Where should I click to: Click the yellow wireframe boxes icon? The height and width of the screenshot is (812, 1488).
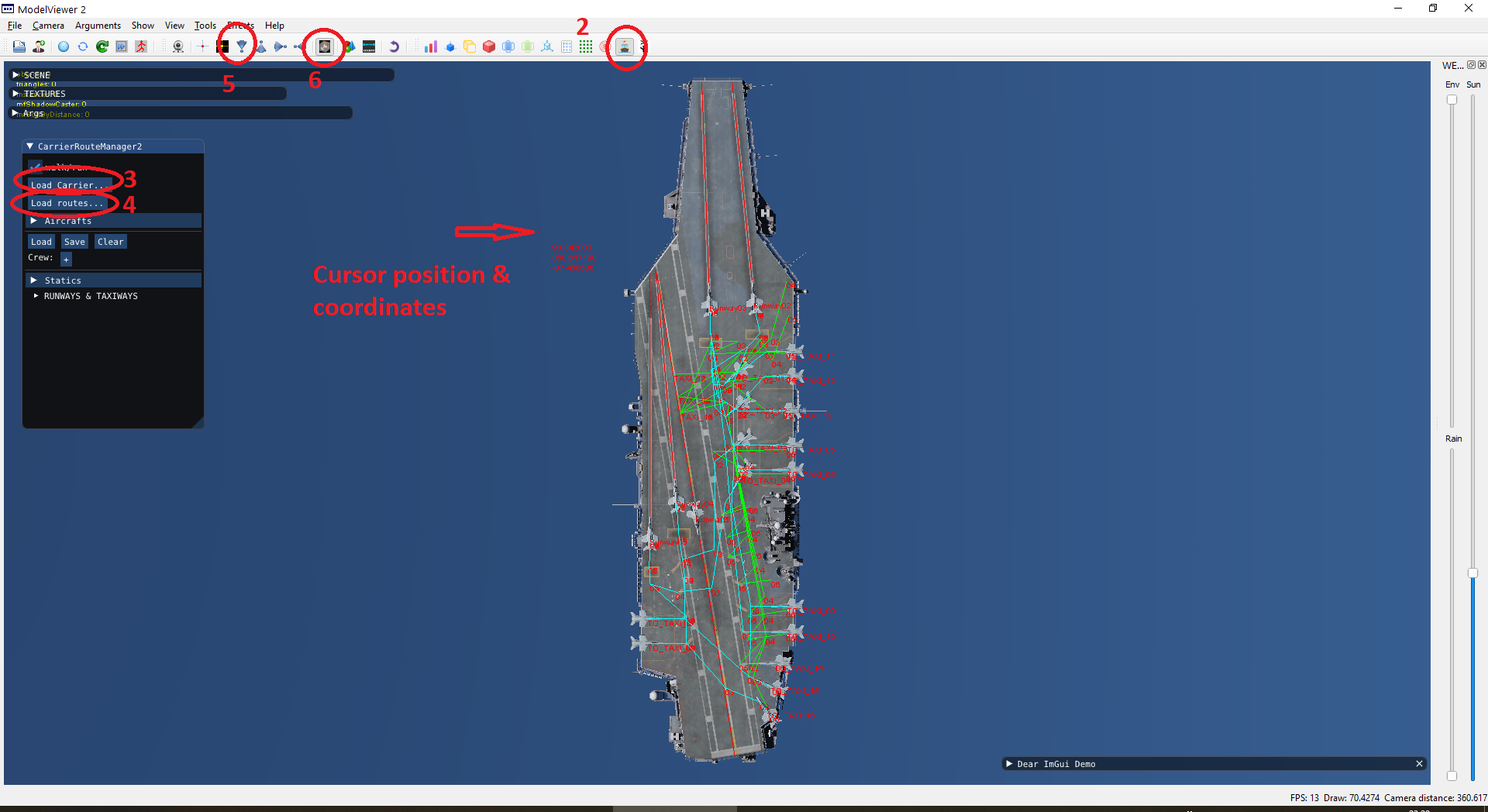[470, 46]
